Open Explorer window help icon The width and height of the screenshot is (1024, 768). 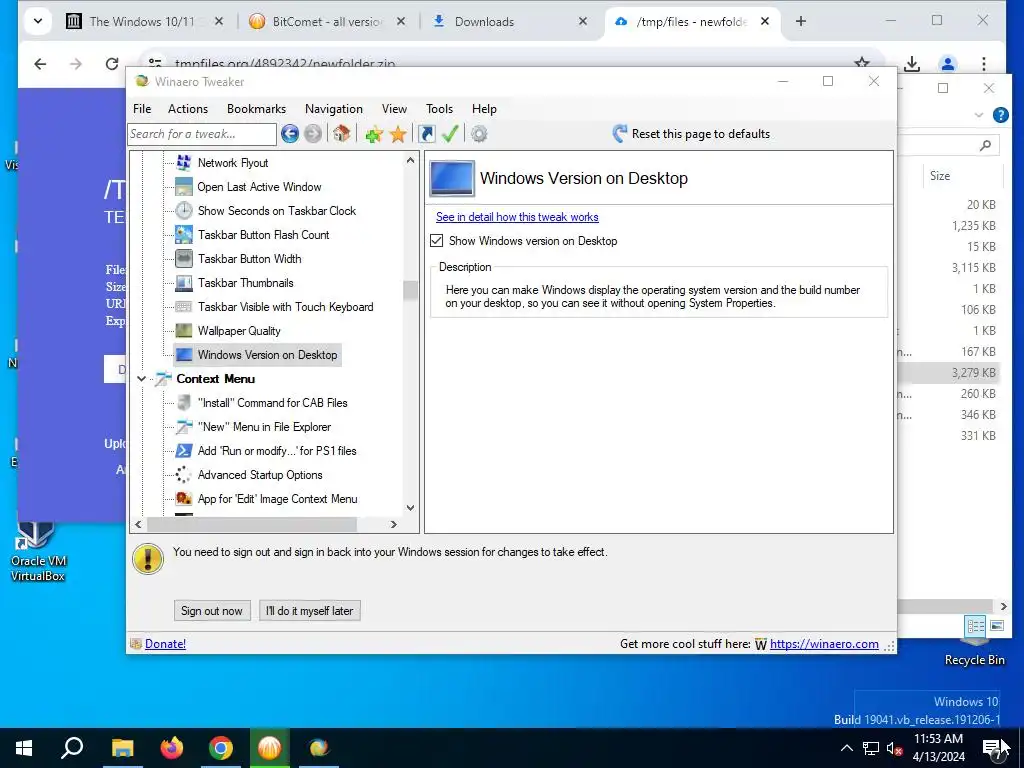1000,115
